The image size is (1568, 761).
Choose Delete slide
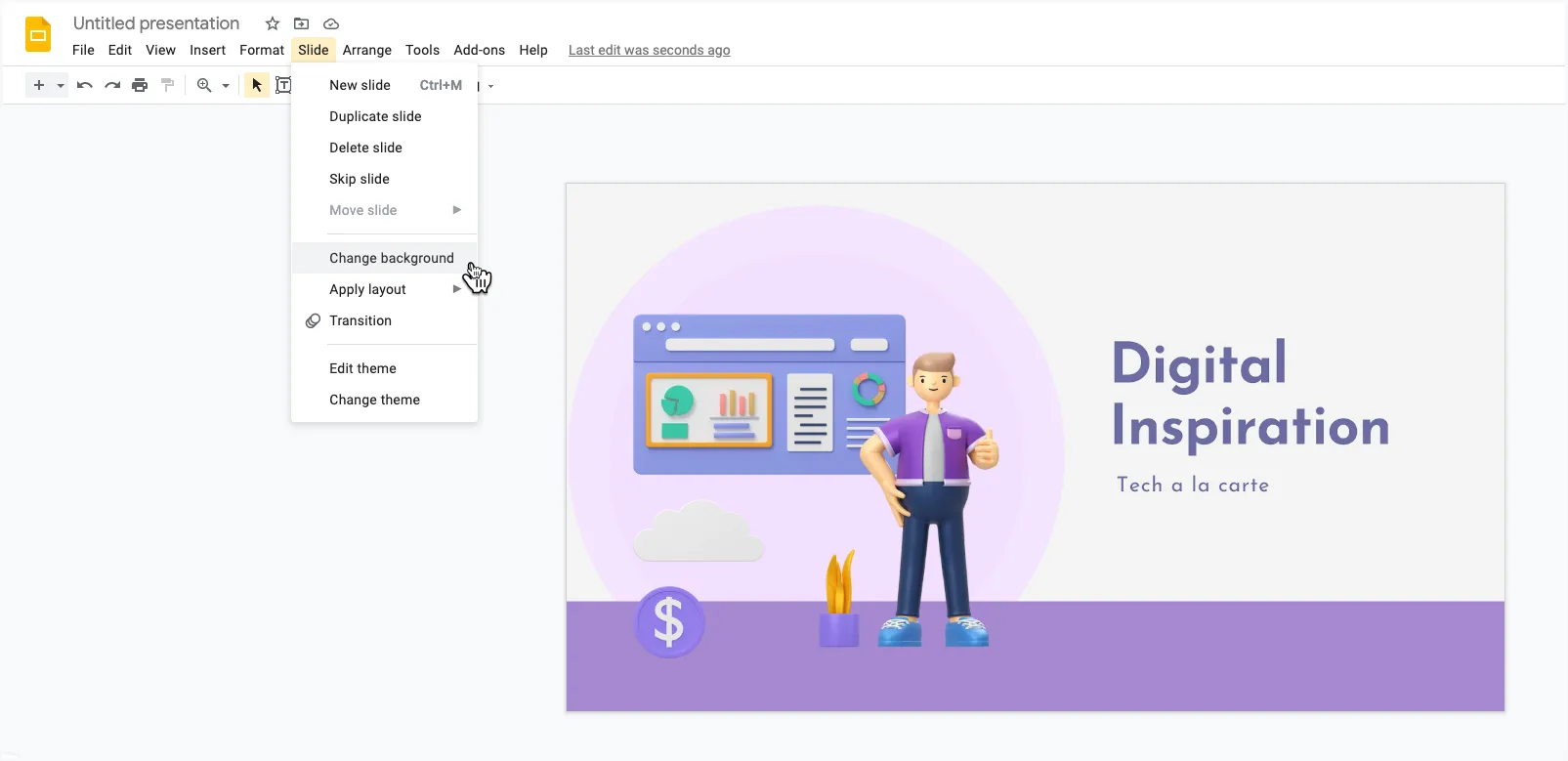coord(384,148)
